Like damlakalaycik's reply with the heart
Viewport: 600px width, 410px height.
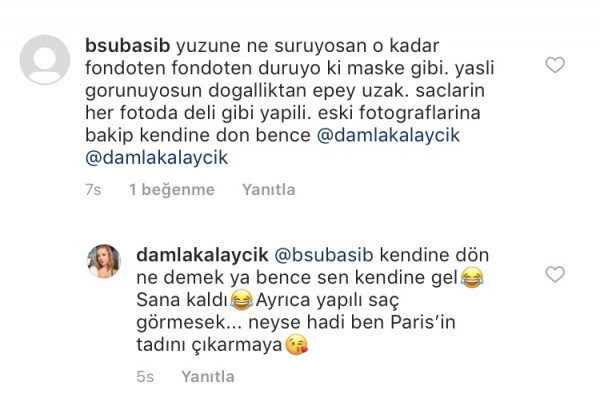coord(555,274)
